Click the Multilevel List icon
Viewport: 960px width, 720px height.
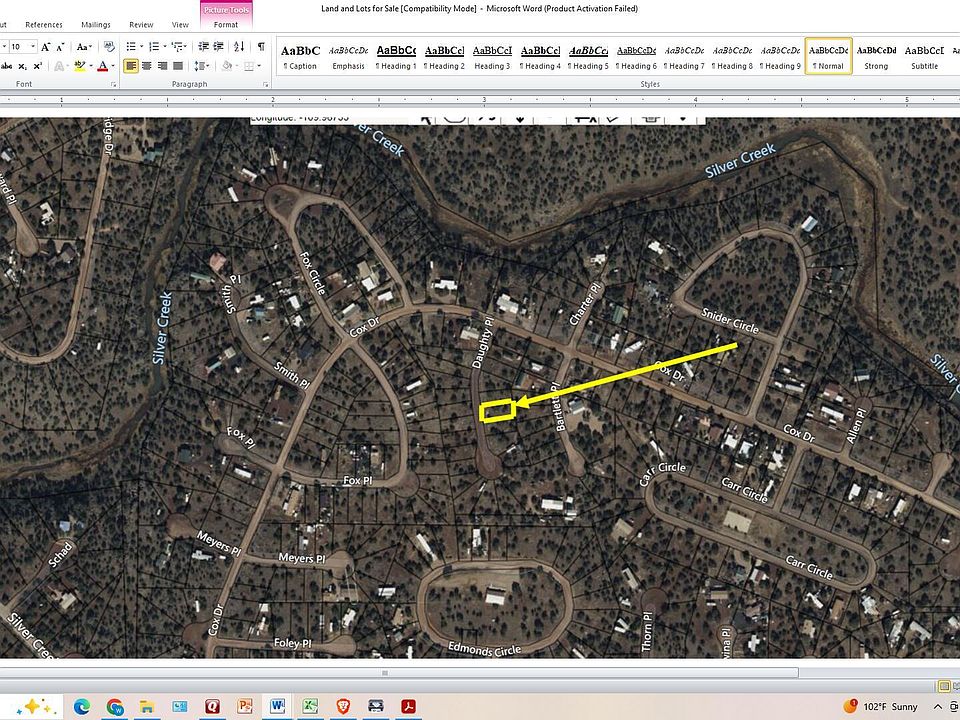[179, 47]
